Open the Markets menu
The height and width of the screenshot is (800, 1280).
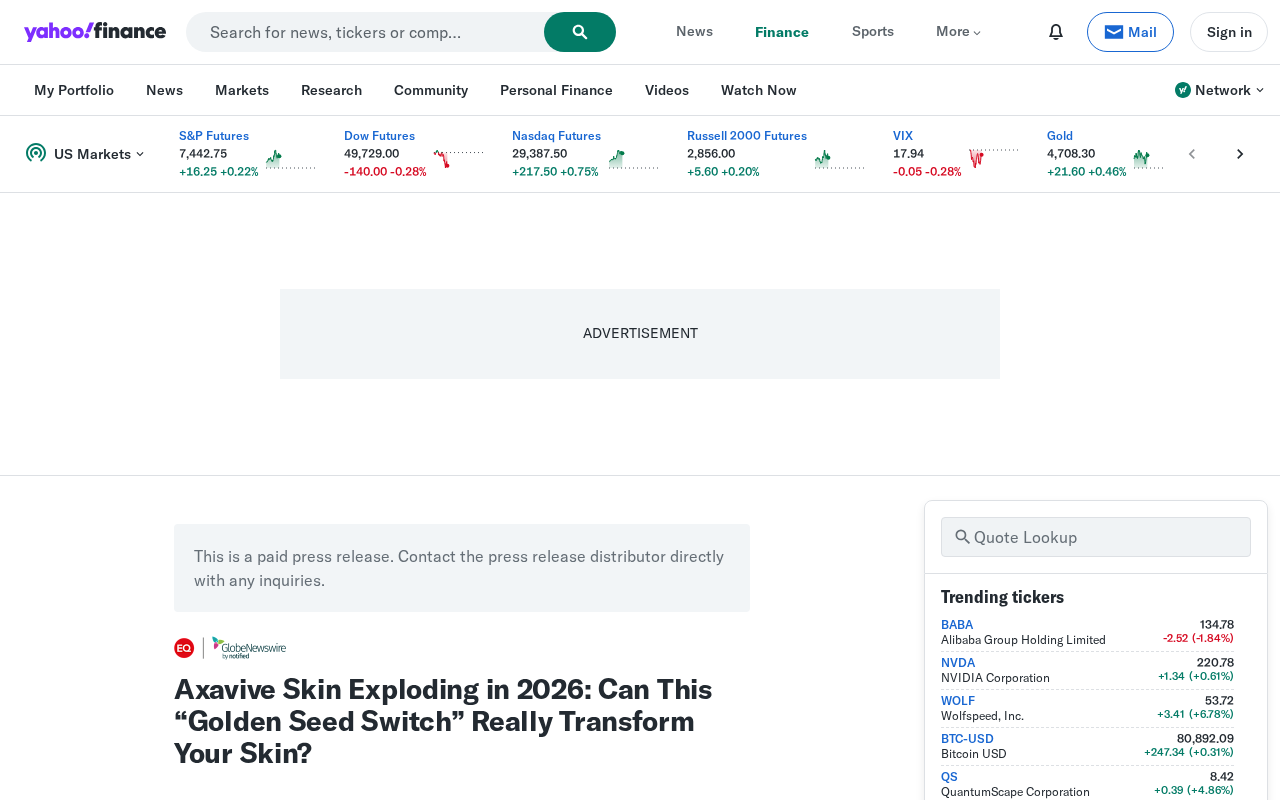click(x=242, y=90)
